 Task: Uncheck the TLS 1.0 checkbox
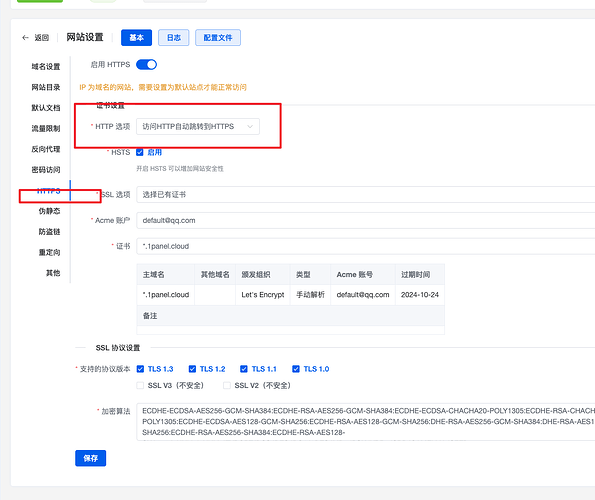(x=296, y=369)
